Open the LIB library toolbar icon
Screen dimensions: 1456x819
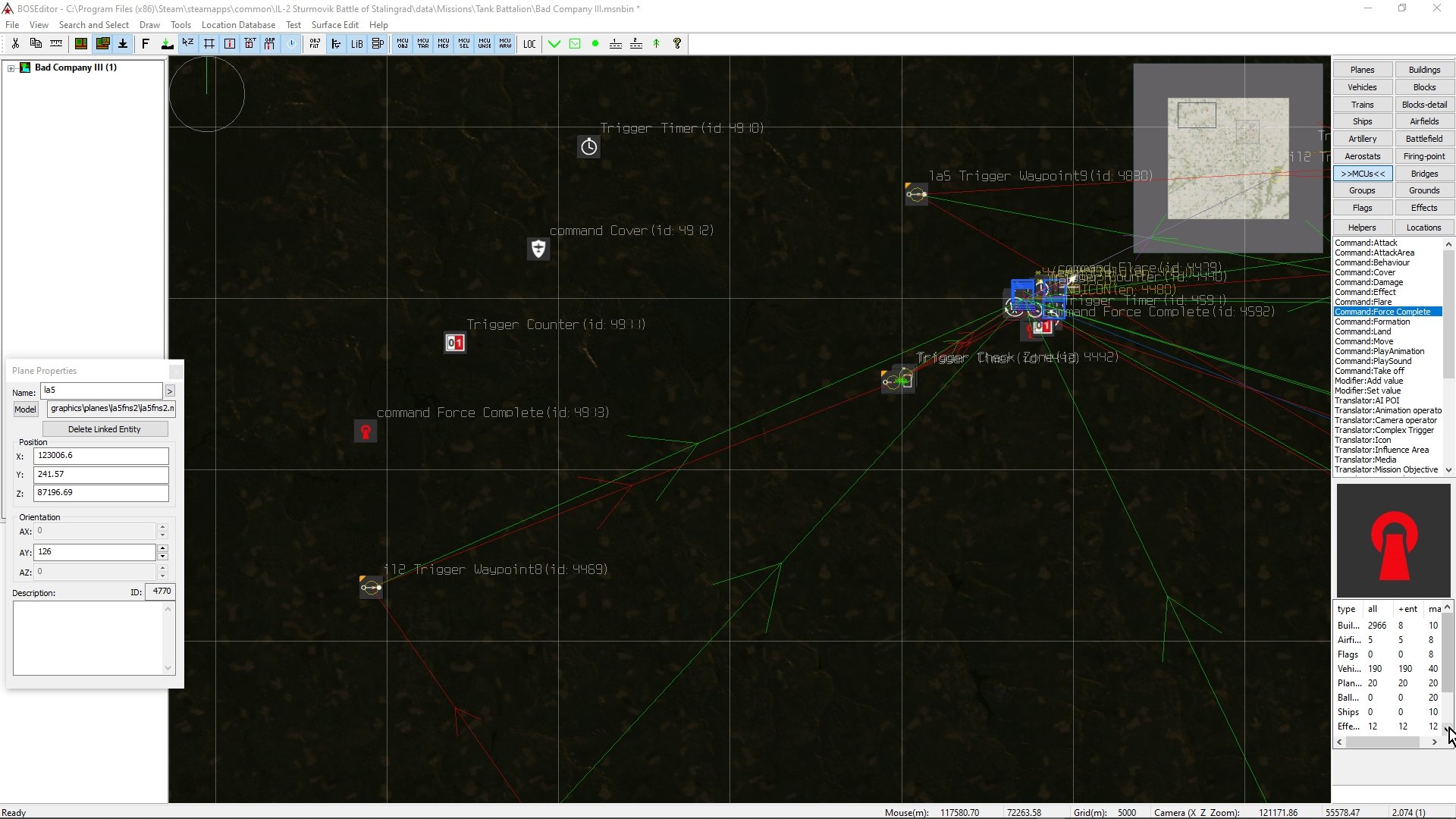pos(356,44)
